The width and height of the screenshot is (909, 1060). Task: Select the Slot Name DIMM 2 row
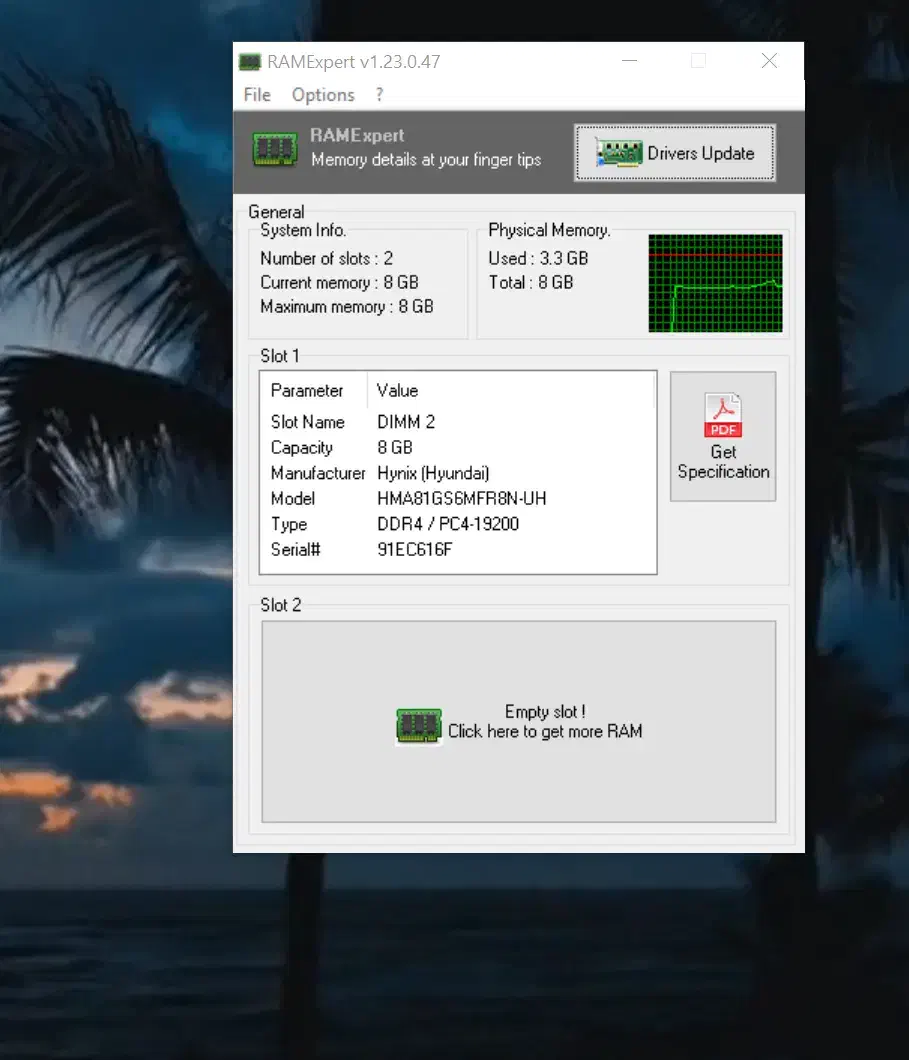point(406,422)
